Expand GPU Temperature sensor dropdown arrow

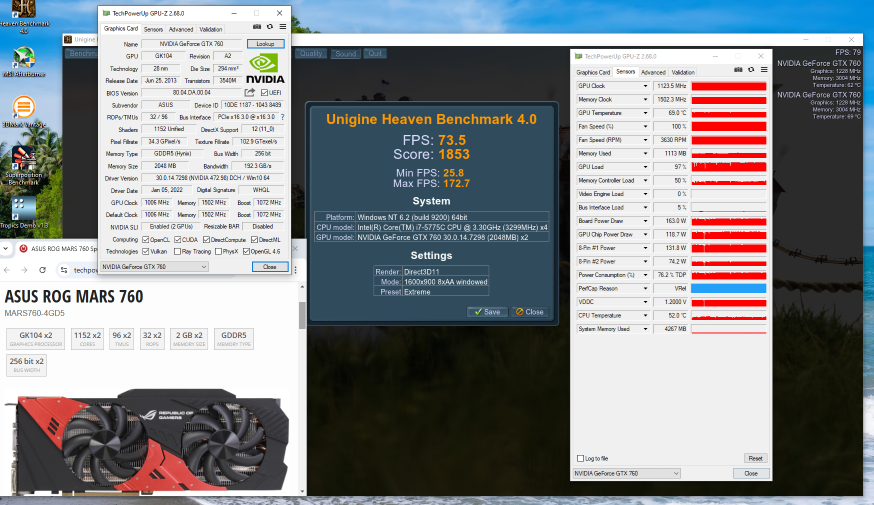click(645, 113)
